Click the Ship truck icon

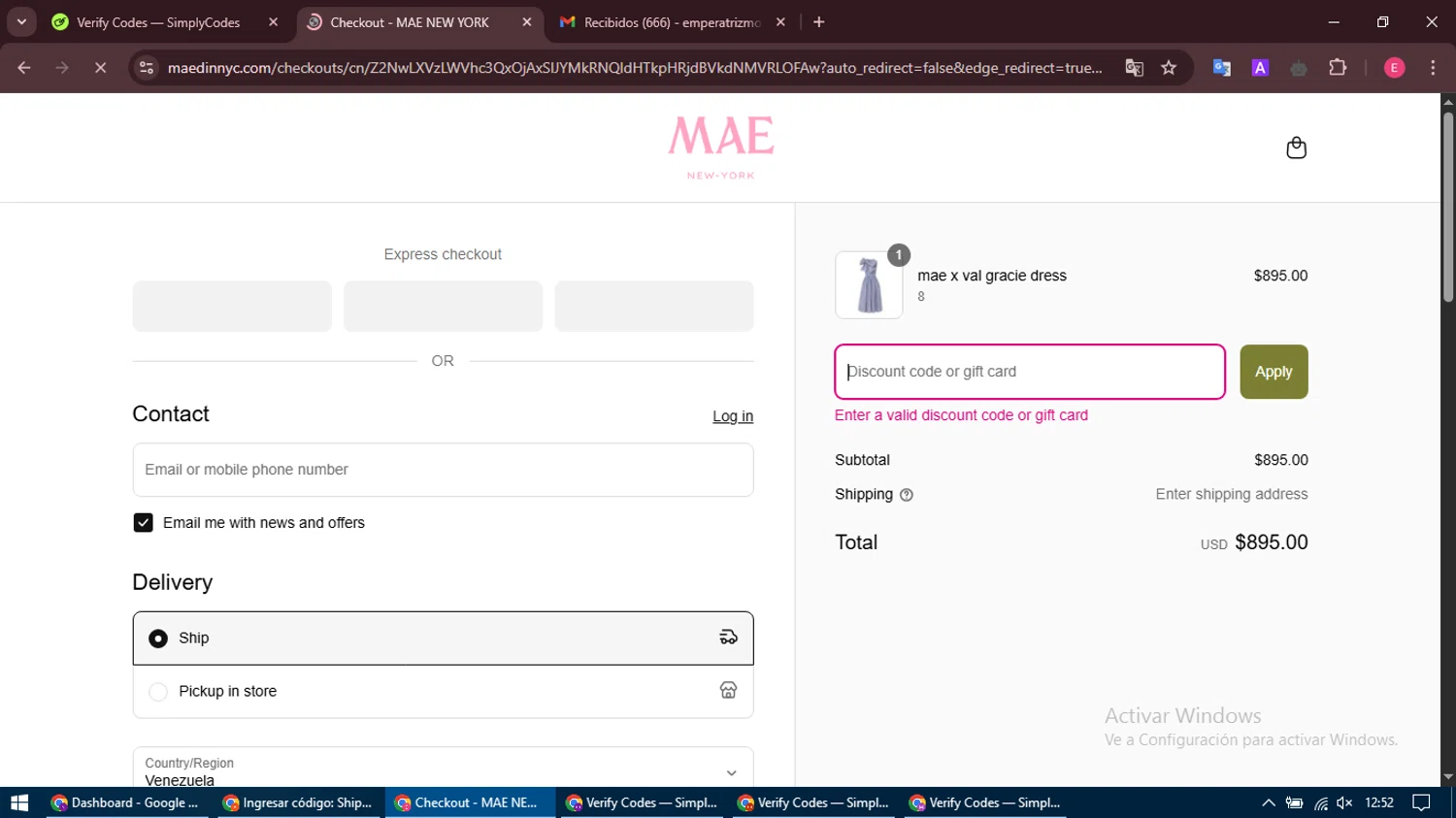click(728, 638)
